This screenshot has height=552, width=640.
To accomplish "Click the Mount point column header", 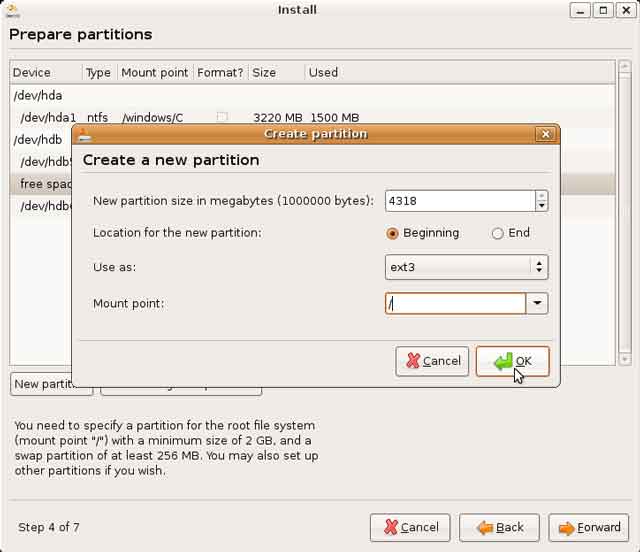I will click(x=154, y=73).
